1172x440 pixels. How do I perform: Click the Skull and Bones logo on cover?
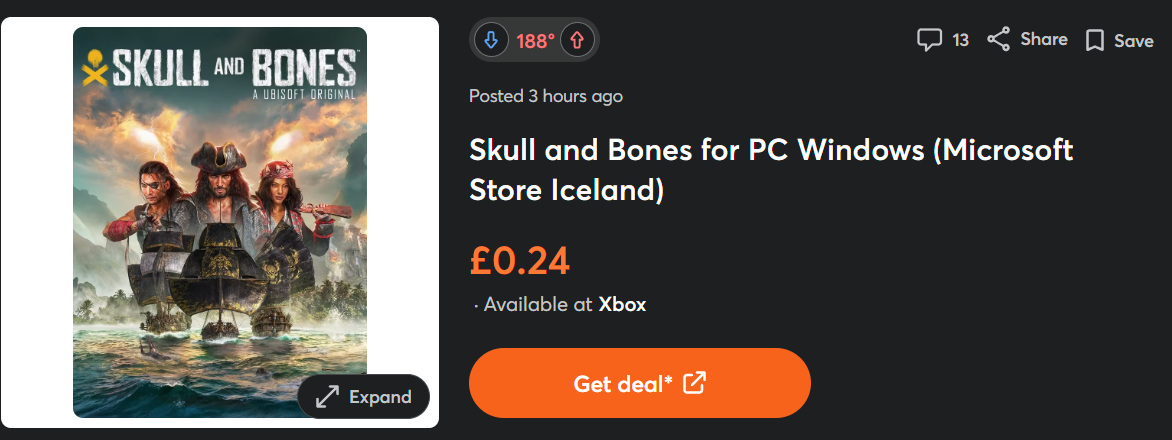pyautogui.click(x=220, y=70)
